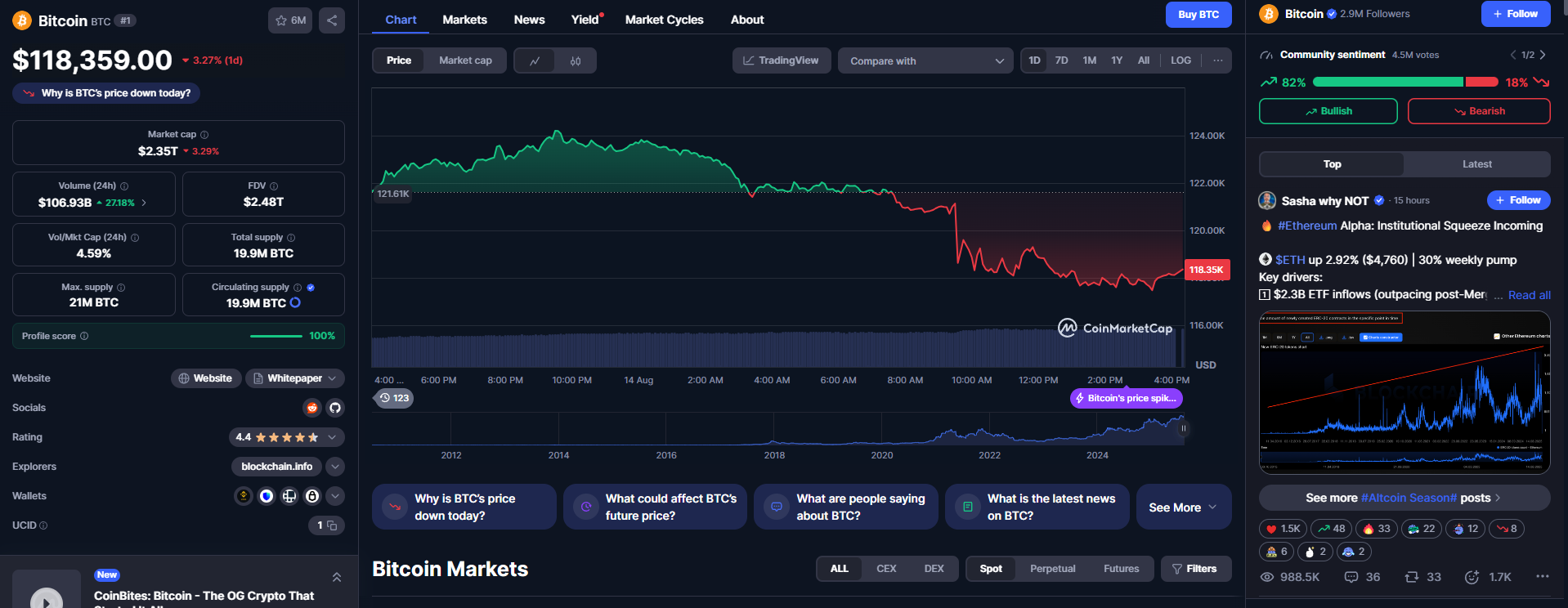Viewport: 1568px width, 608px height.
Task: Click Total supply info icon
Action: tap(291, 238)
